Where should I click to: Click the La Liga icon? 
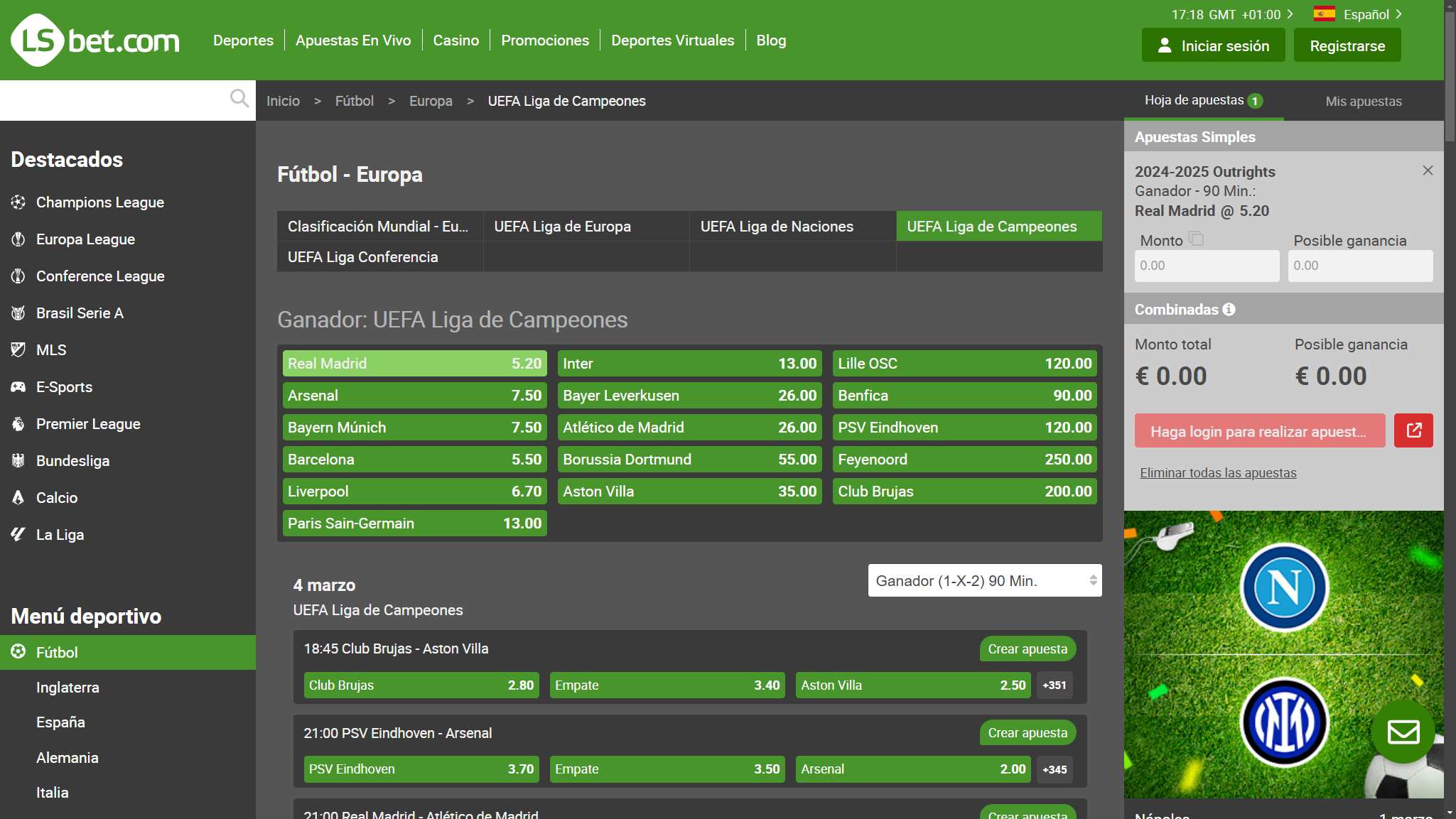18,535
